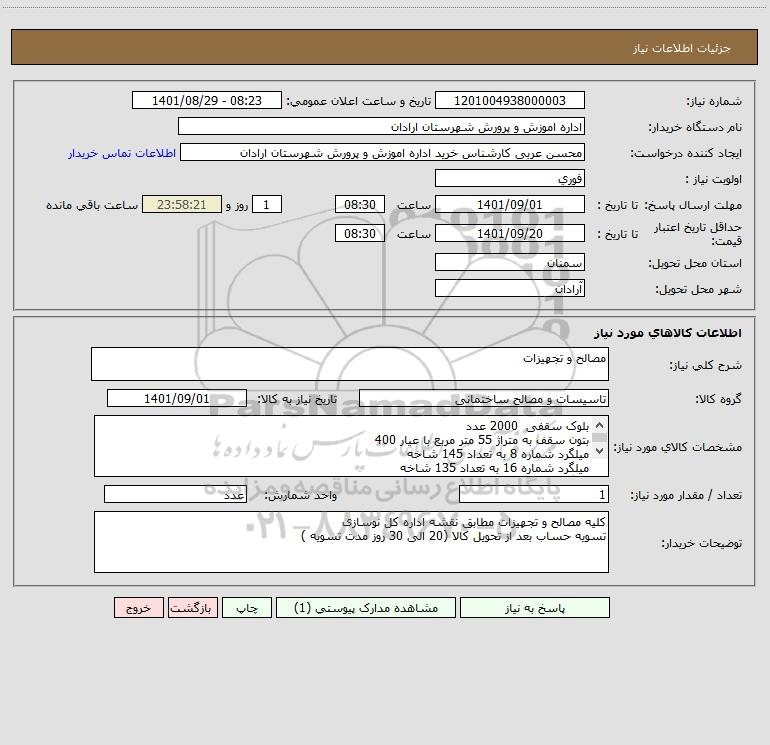
Task: Click page header جزئیات اطلاعات نیاز
Action: 682,48
